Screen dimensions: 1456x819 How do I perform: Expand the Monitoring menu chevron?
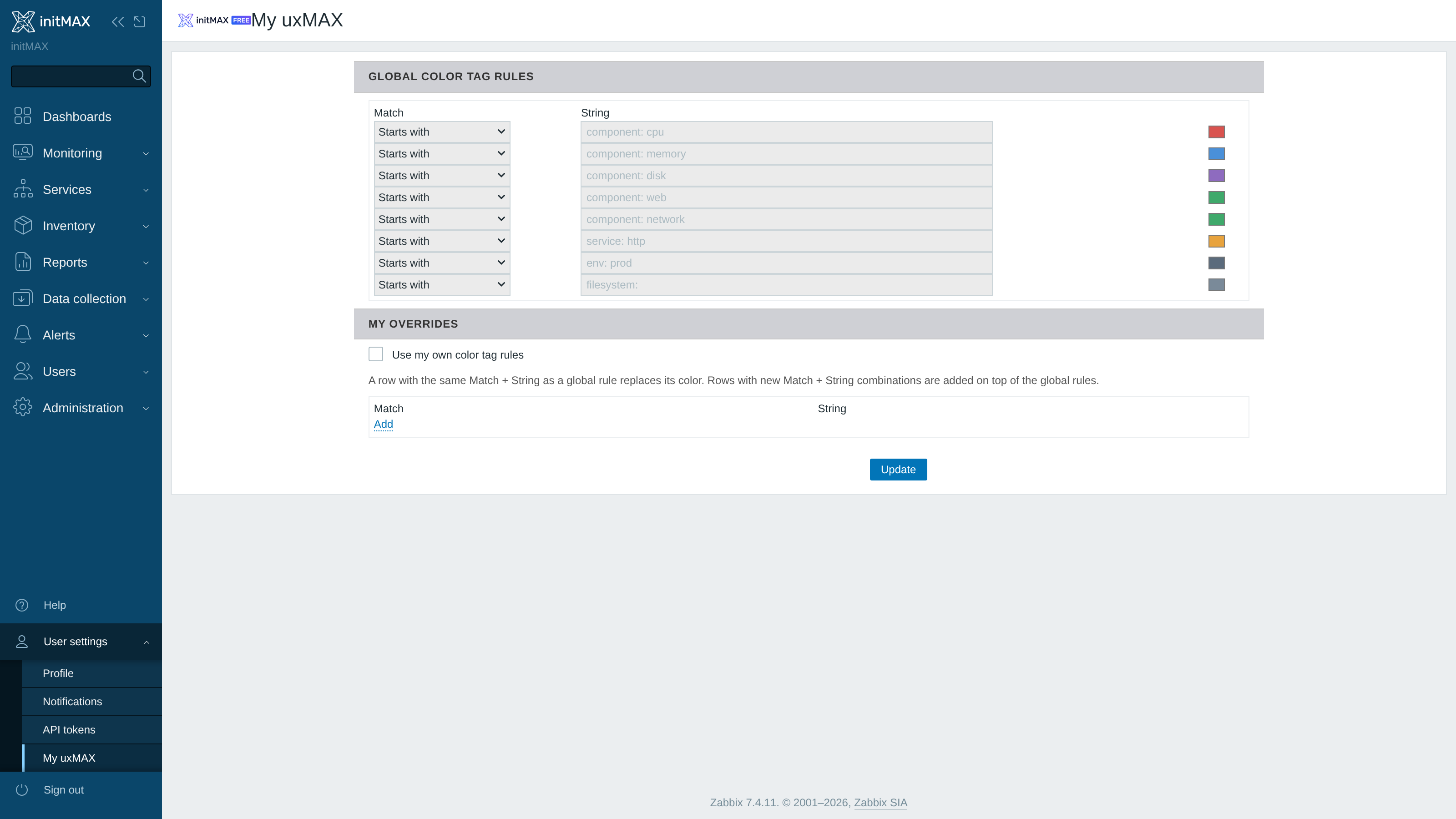(146, 154)
